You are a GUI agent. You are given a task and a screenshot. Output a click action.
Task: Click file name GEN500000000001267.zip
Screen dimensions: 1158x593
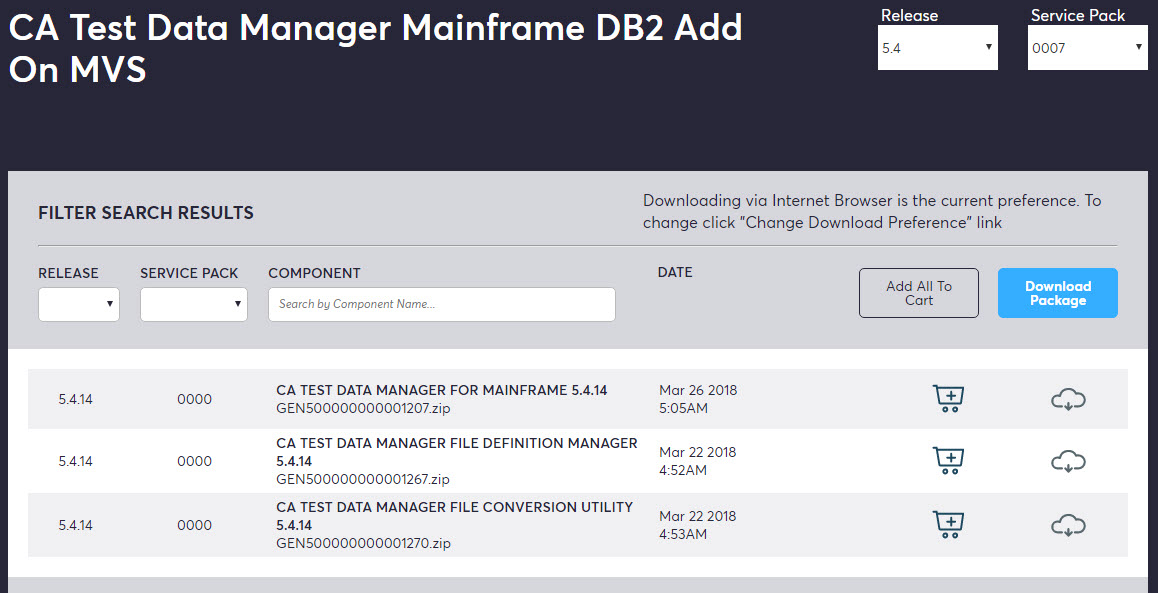click(x=363, y=479)
